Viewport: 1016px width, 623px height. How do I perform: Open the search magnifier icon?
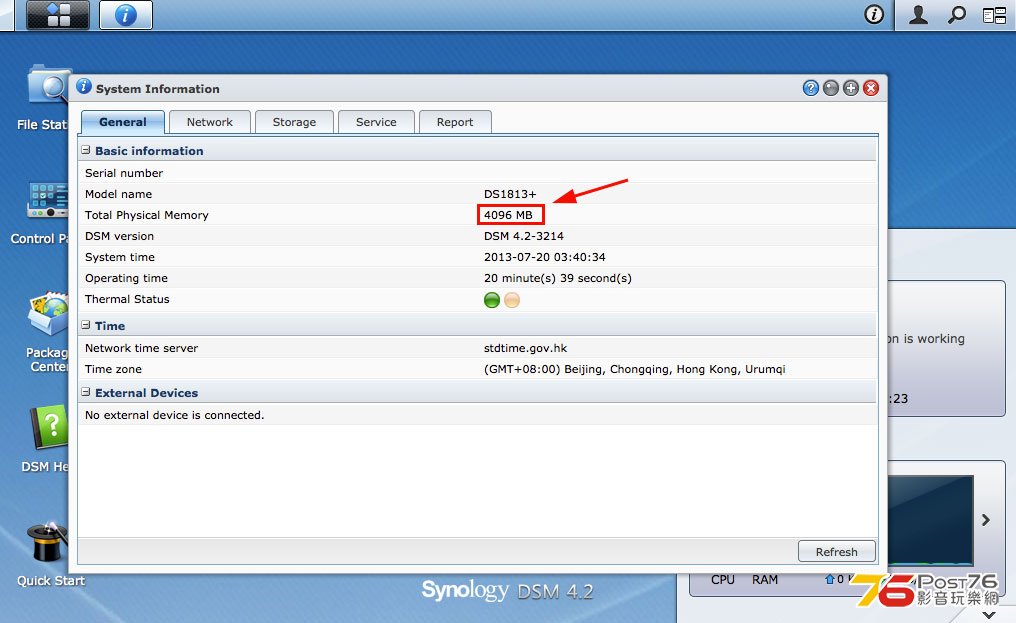pyautogui.click(x=956, y=14)
